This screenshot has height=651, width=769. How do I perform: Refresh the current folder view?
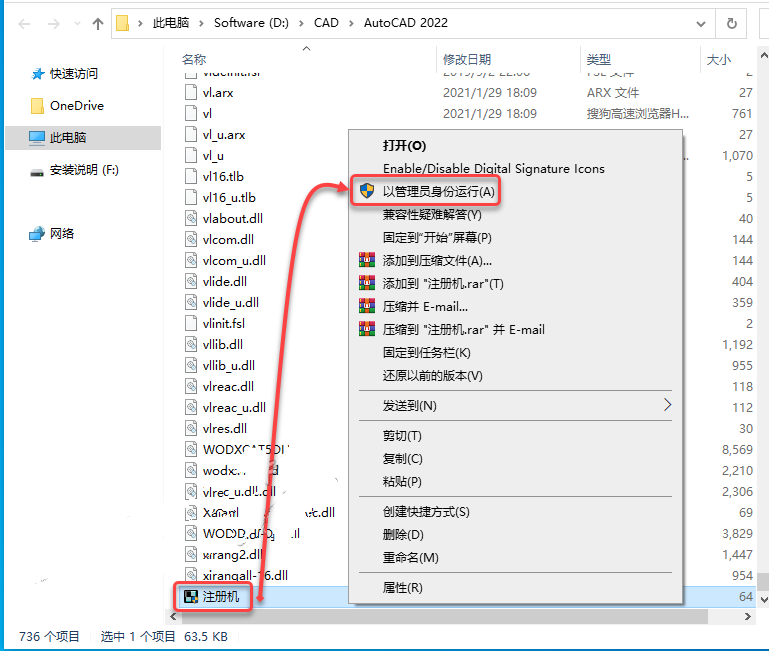click(731, 24)
